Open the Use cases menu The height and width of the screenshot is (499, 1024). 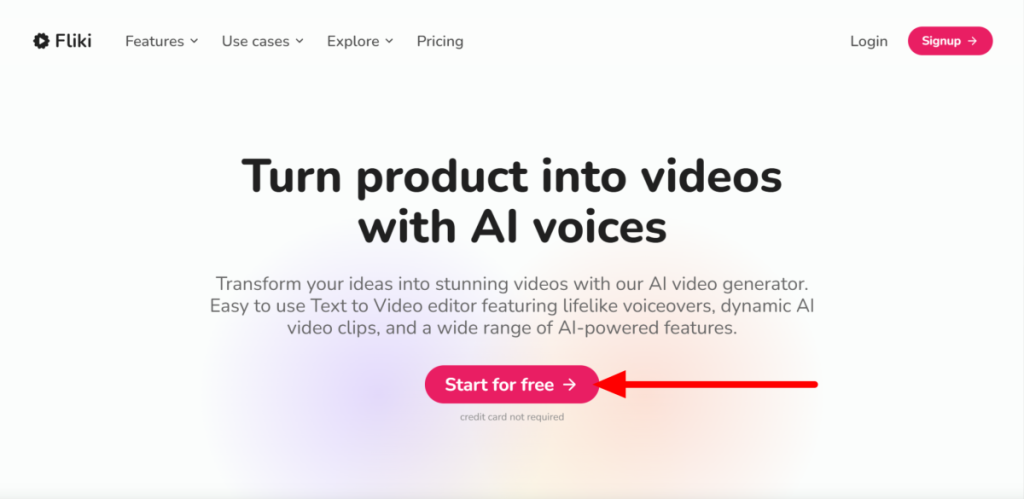[255, 41]
